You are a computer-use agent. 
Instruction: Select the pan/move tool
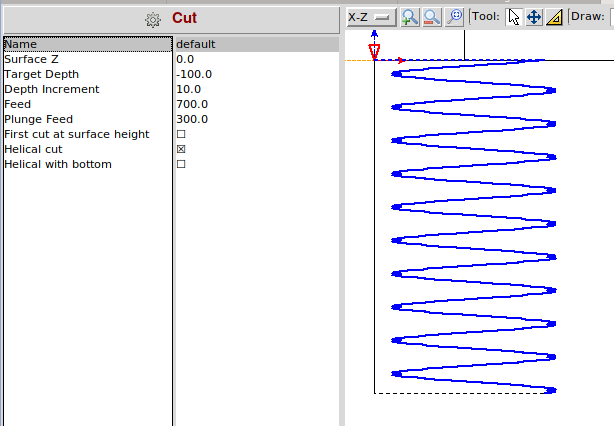534,17
